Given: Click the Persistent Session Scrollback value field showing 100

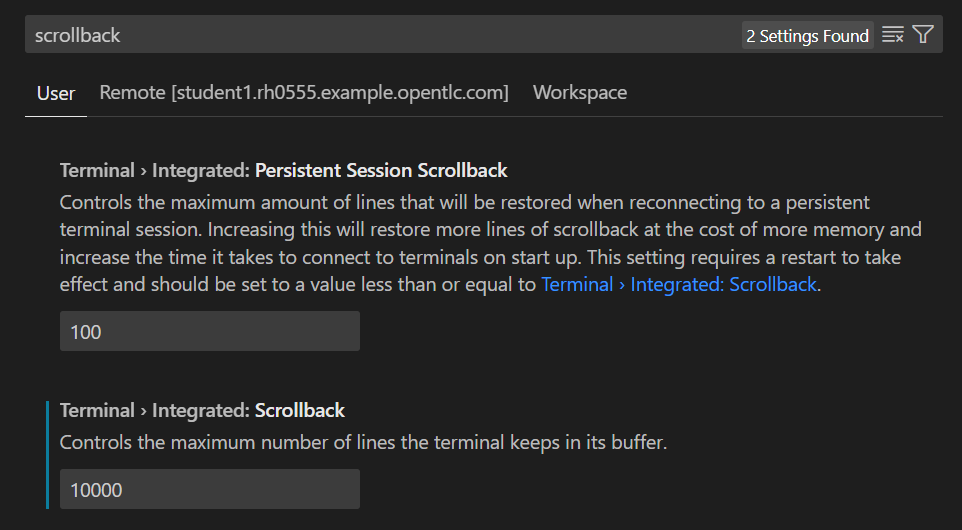Looking at the screenshot, I should coord(209,331).
